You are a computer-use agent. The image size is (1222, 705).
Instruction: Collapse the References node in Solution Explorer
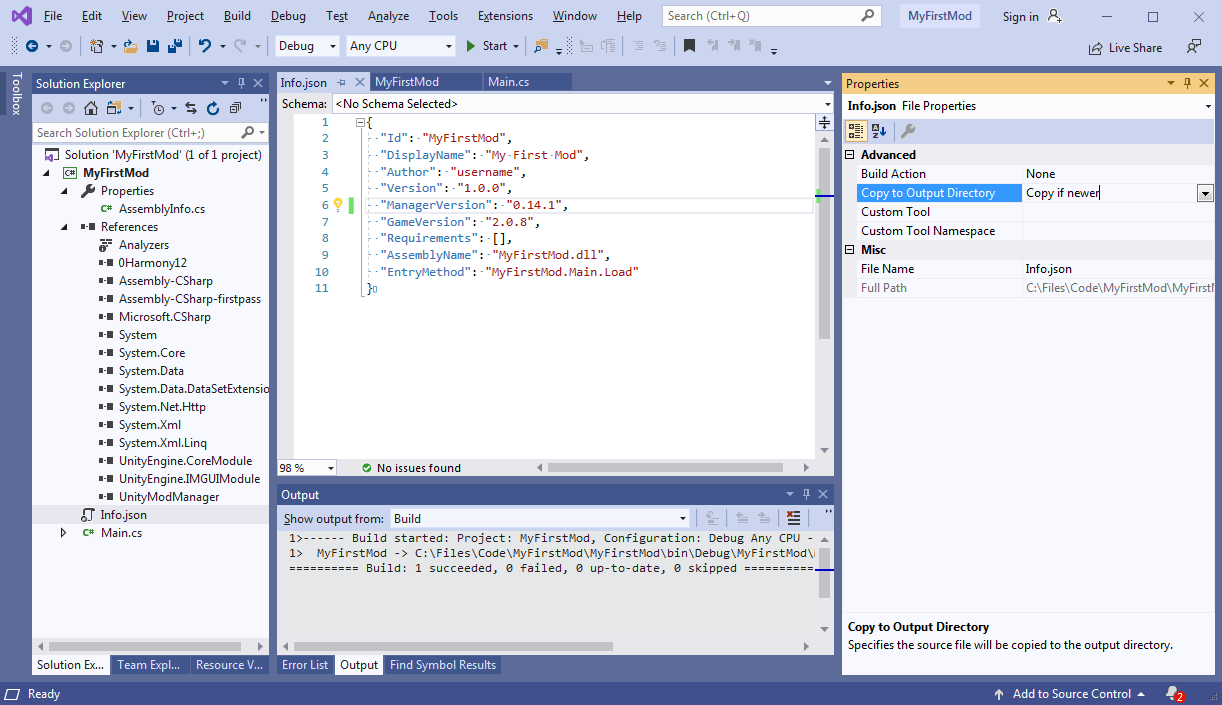[64, 227]
